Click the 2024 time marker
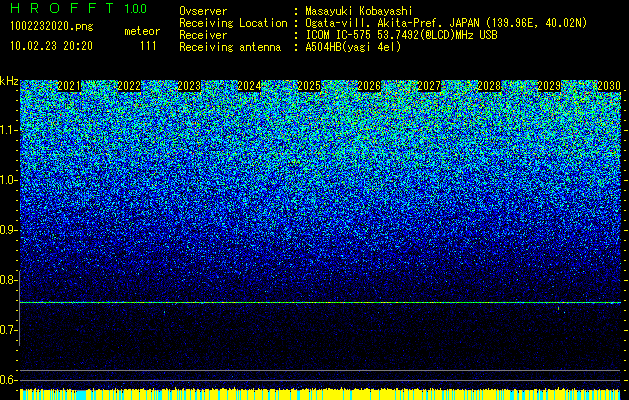The width and height of the screenshot is (629, 400). click(249, 86)
